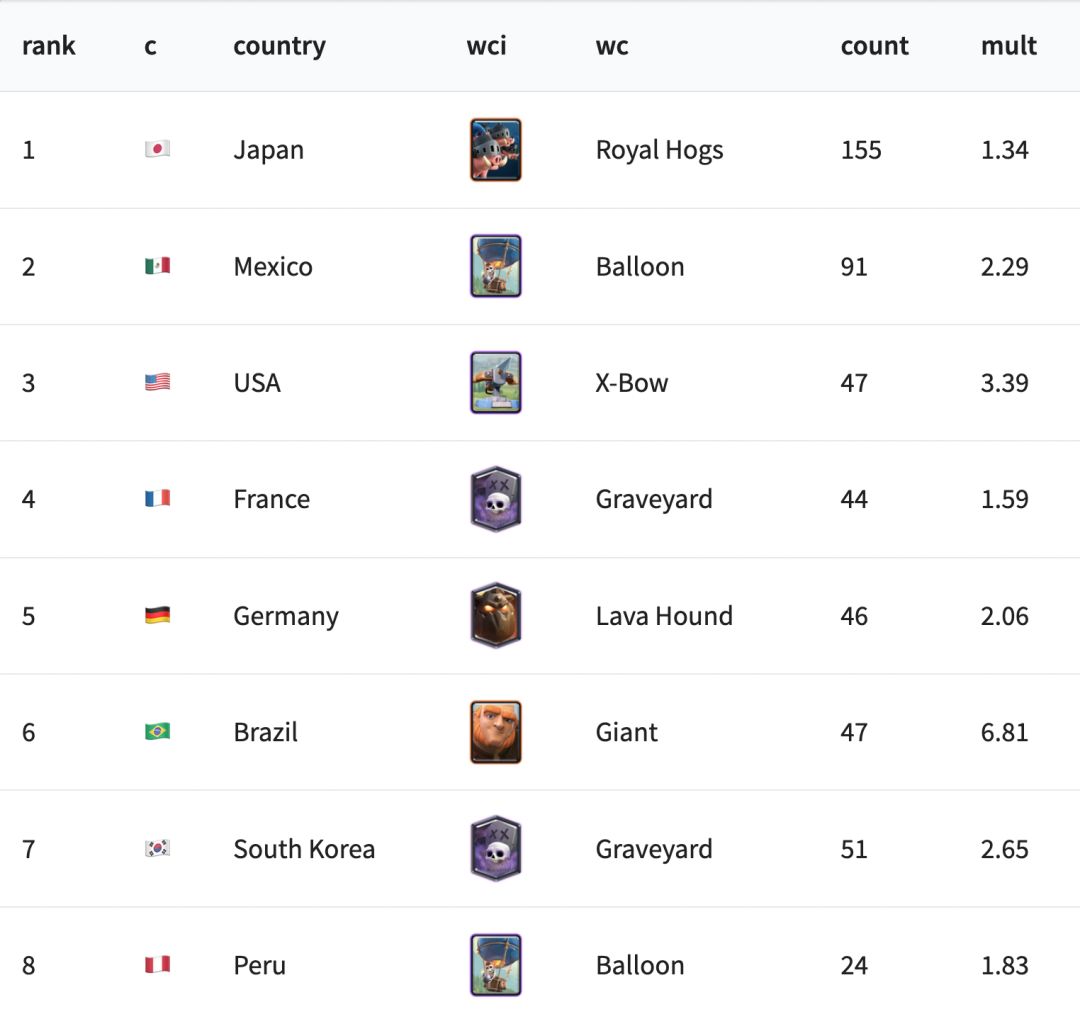
Task: Sort table by mult column header
Action: tap(1008, 46)
